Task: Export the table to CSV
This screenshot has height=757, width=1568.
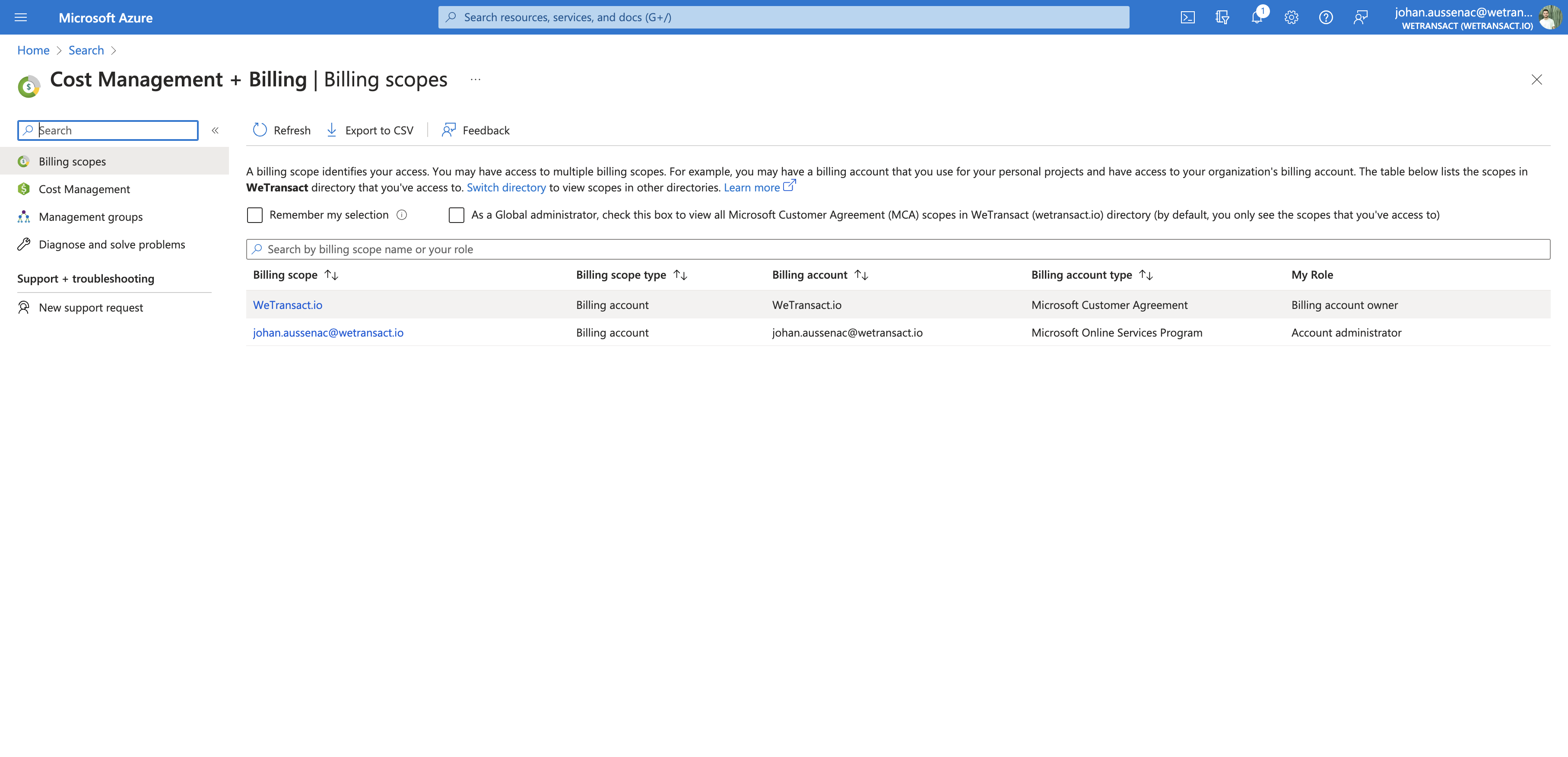Action: coord(370,130)
